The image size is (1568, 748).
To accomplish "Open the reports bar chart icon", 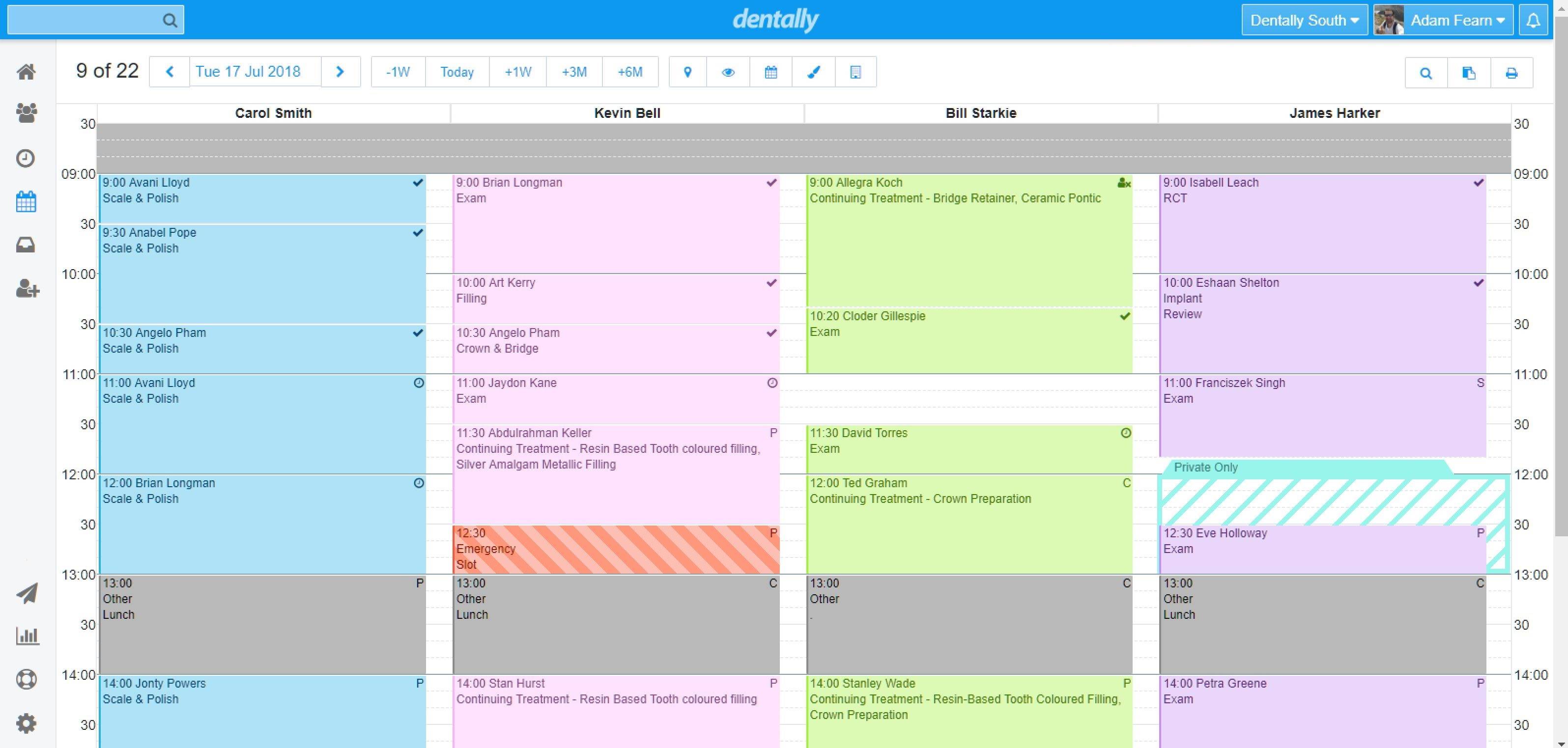I will click(x=27, y=636).
